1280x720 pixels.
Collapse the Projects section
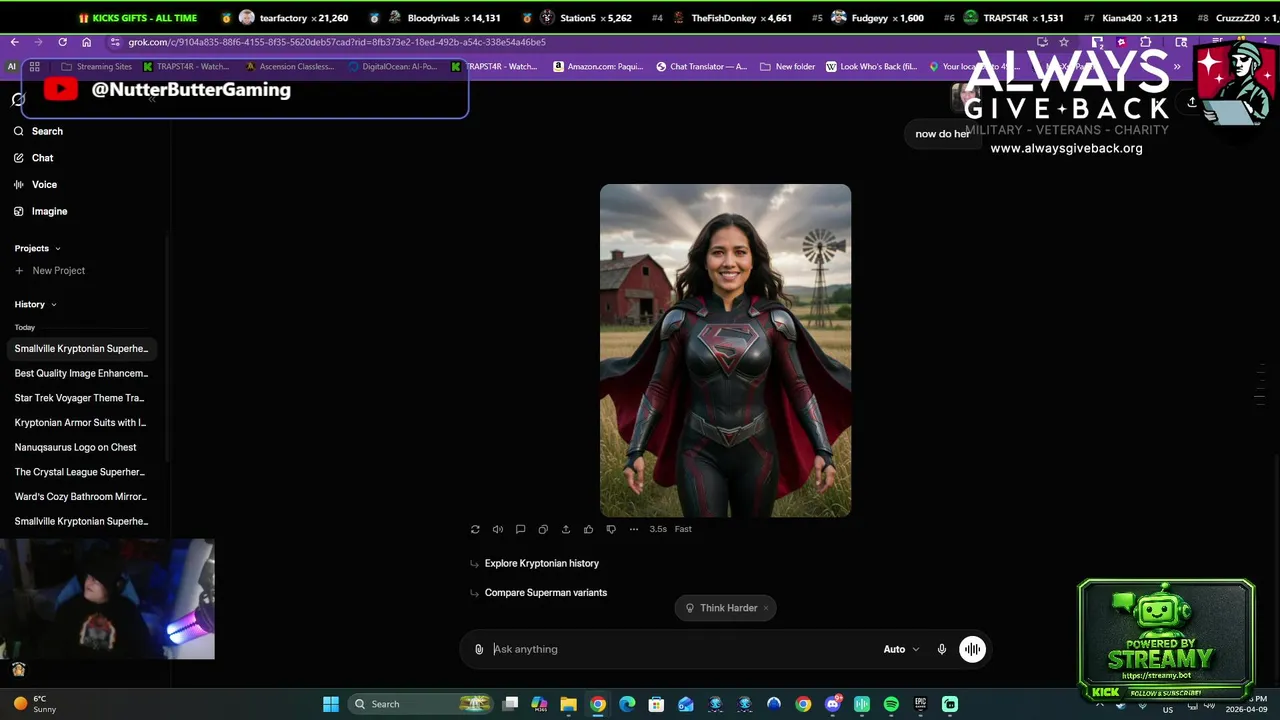point(37,248)
